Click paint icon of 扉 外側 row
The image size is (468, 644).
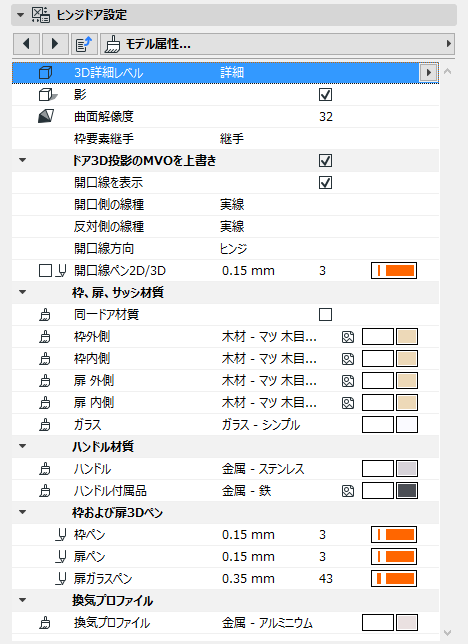pos(45,381)
